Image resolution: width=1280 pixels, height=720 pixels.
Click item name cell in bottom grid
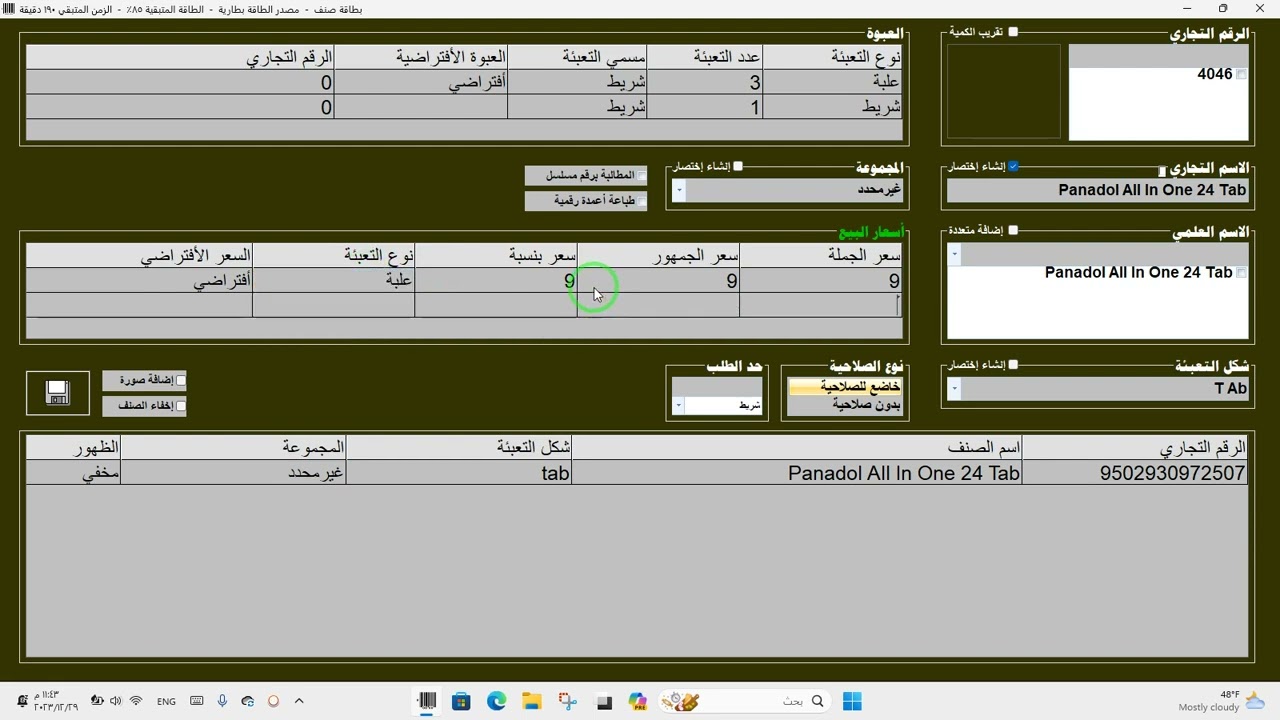797,473
